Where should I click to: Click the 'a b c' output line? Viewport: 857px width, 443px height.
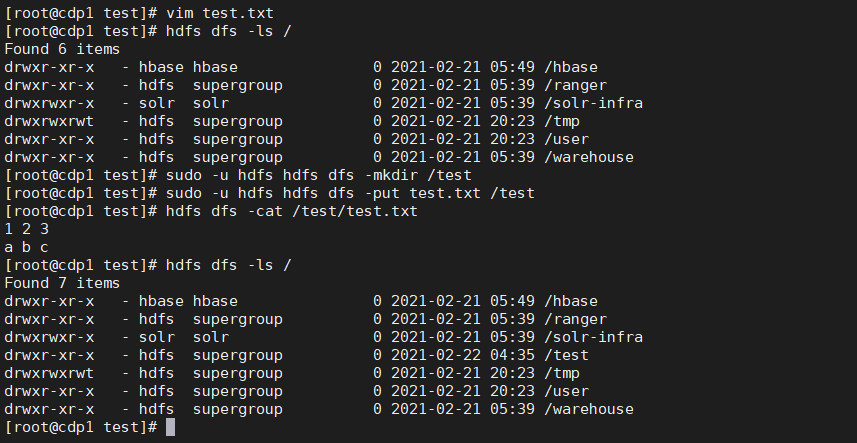26,247
